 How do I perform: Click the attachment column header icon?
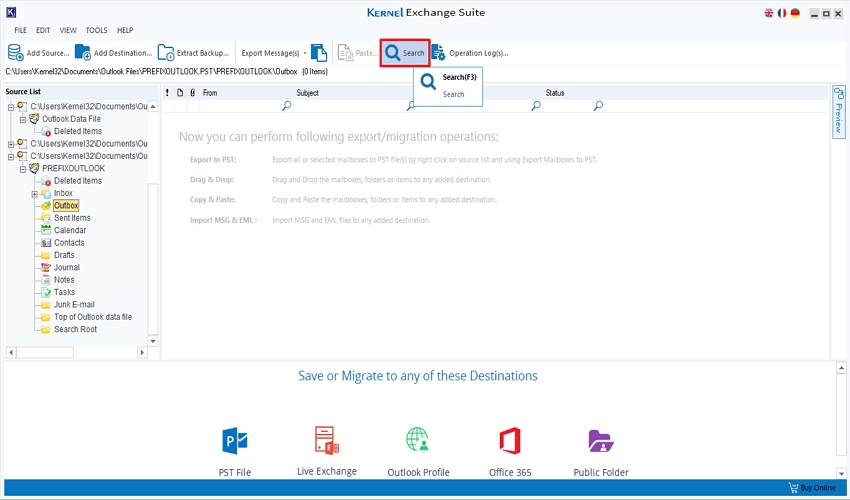coord(192,93)
